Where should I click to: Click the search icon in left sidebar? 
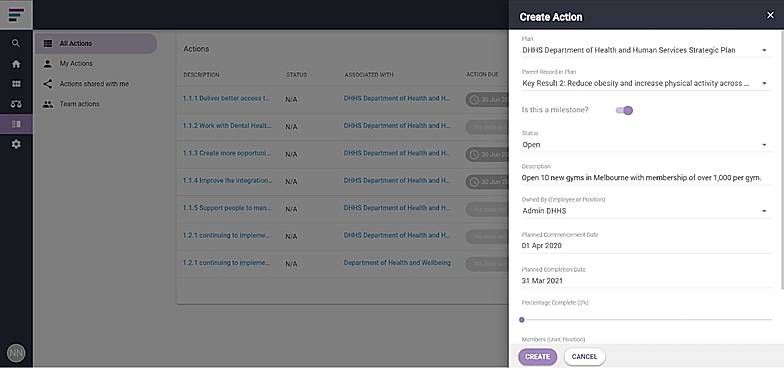pyautogui.click(x=16, y=44)
